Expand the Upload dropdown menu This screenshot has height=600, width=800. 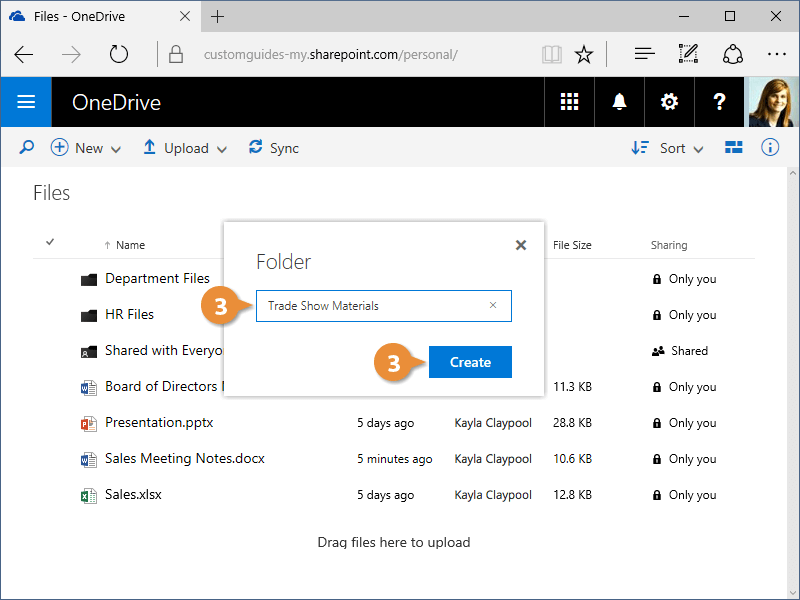[185, 148]
